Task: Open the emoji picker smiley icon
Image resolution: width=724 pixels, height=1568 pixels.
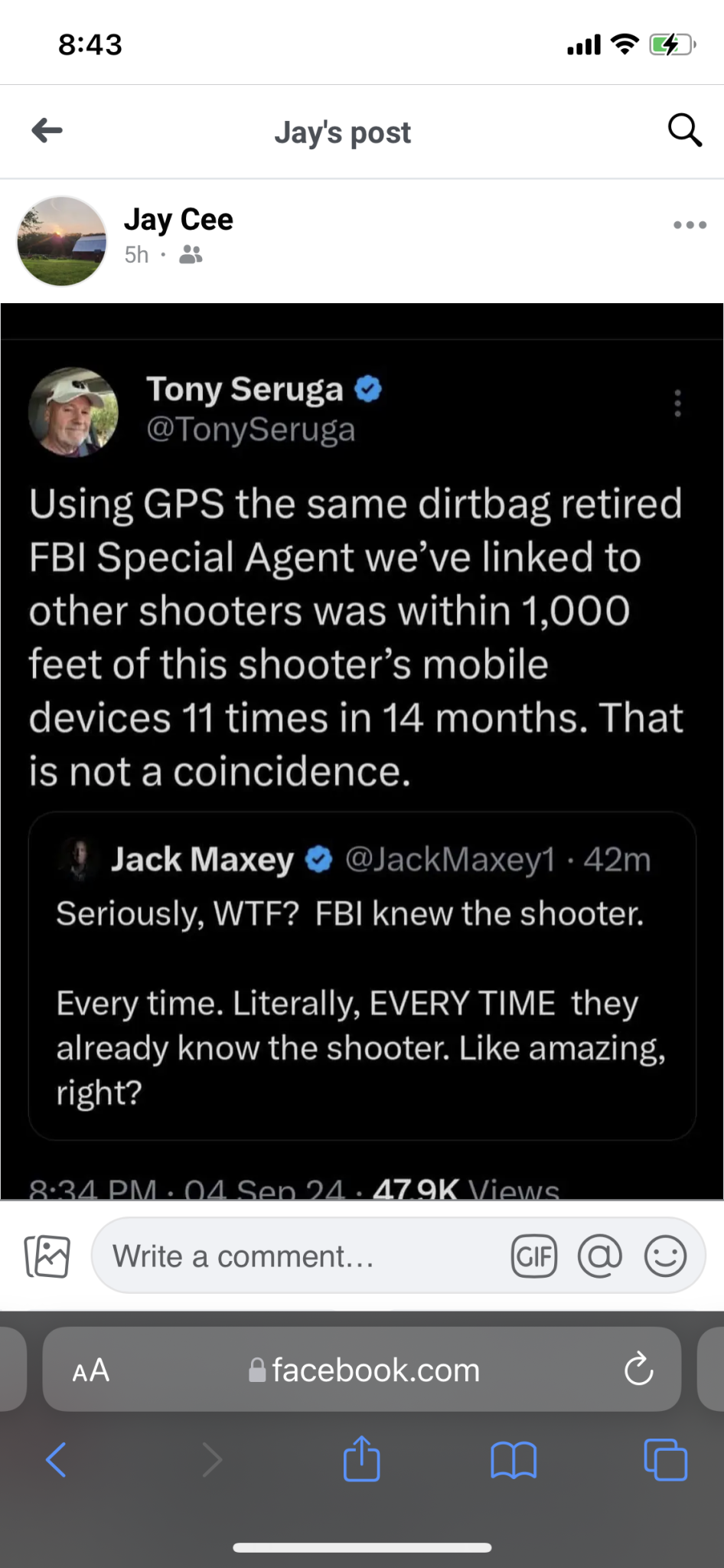Action: [665, 1256]
